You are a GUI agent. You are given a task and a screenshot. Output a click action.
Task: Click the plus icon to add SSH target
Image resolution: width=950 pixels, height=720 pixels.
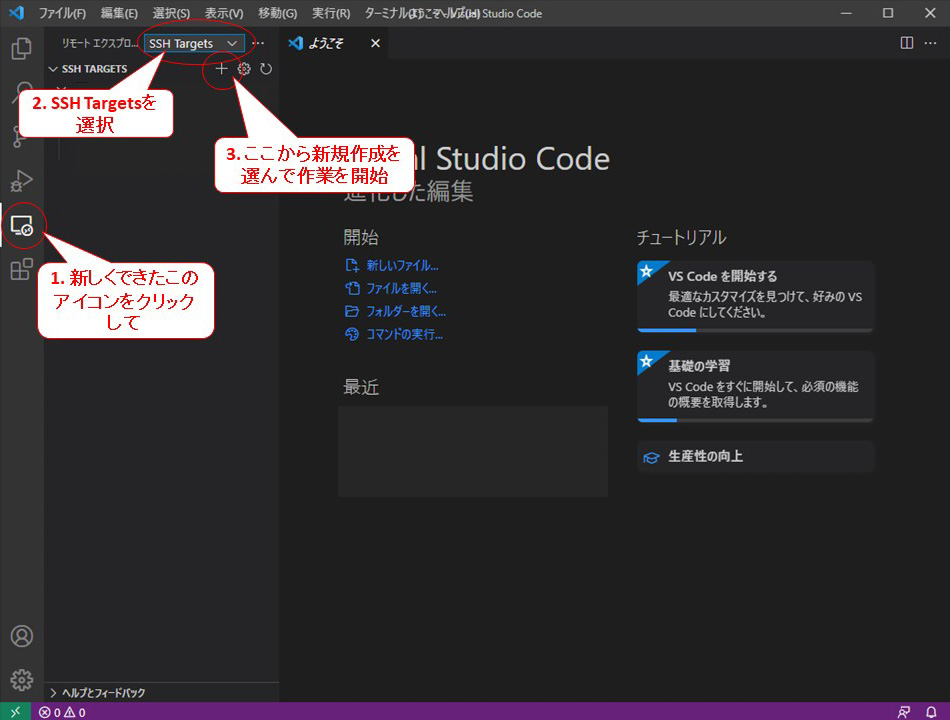220,69
